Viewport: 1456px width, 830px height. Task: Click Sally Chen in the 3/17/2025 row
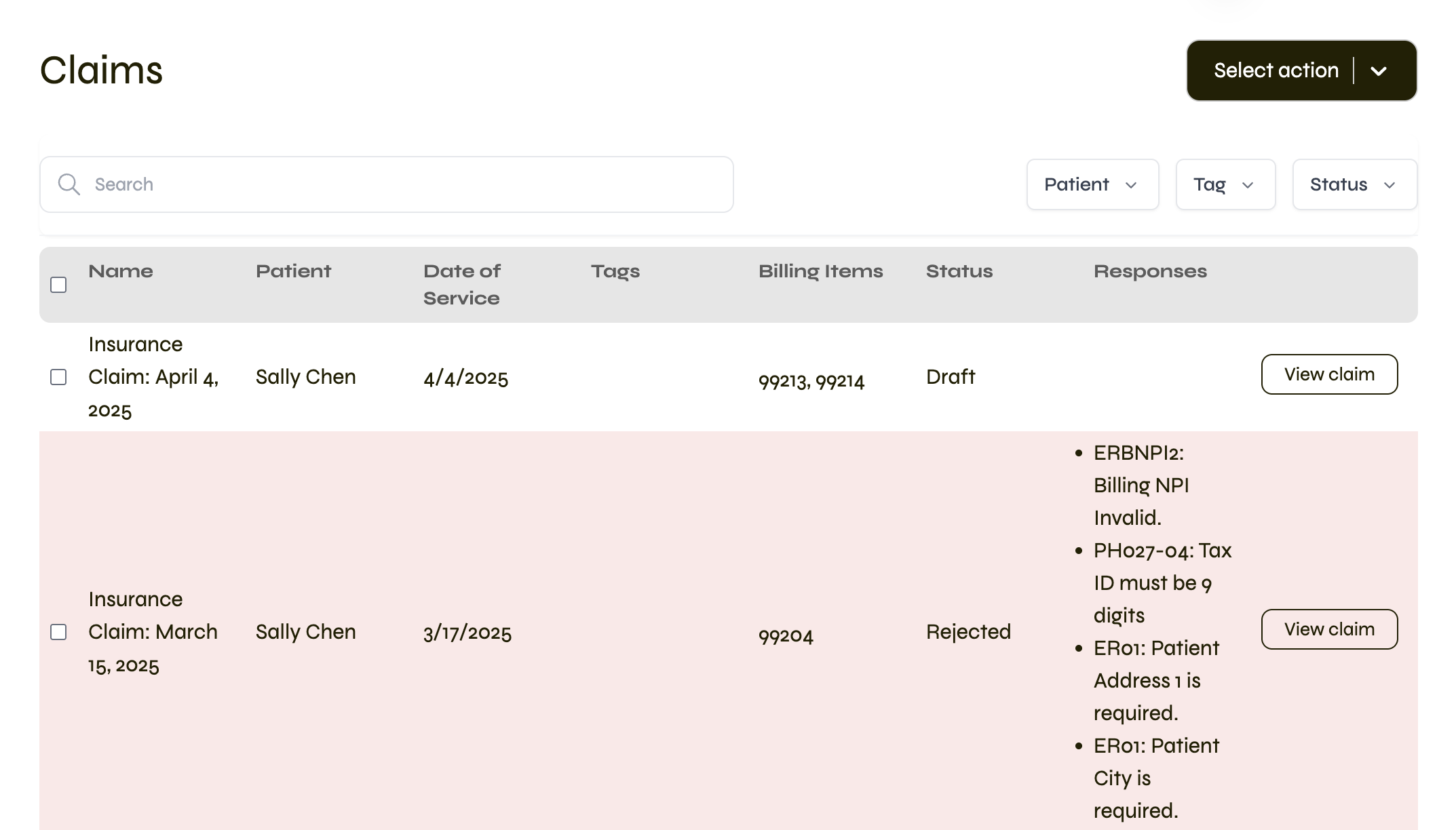pyautogui.click(x=305, y=632)
